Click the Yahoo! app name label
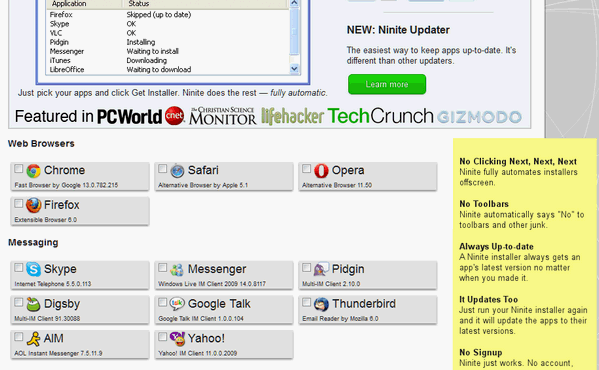The width and height of the screenshot is (599, 370). pyautogui.click(x=206, y=338)
